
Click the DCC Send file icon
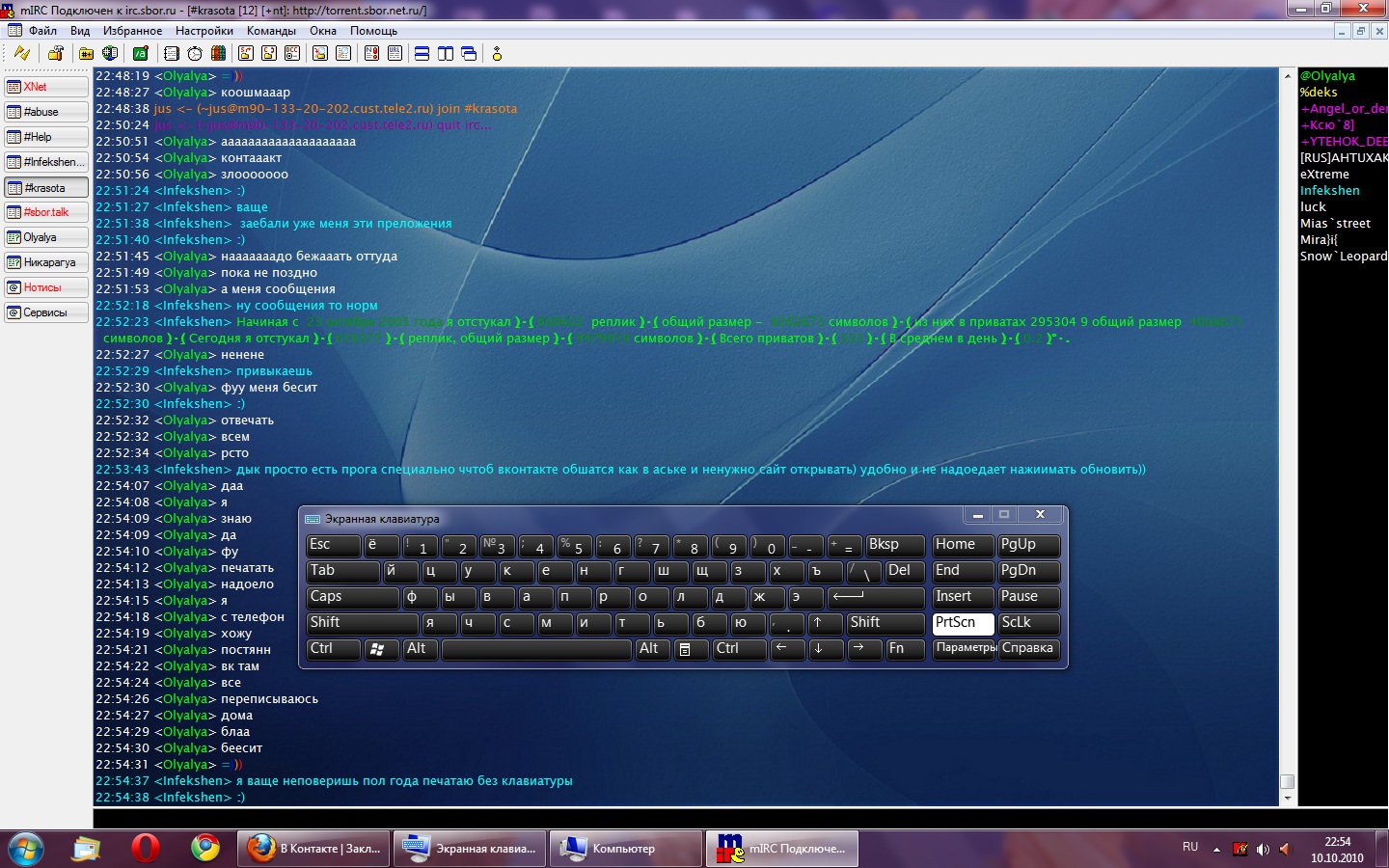245,53
